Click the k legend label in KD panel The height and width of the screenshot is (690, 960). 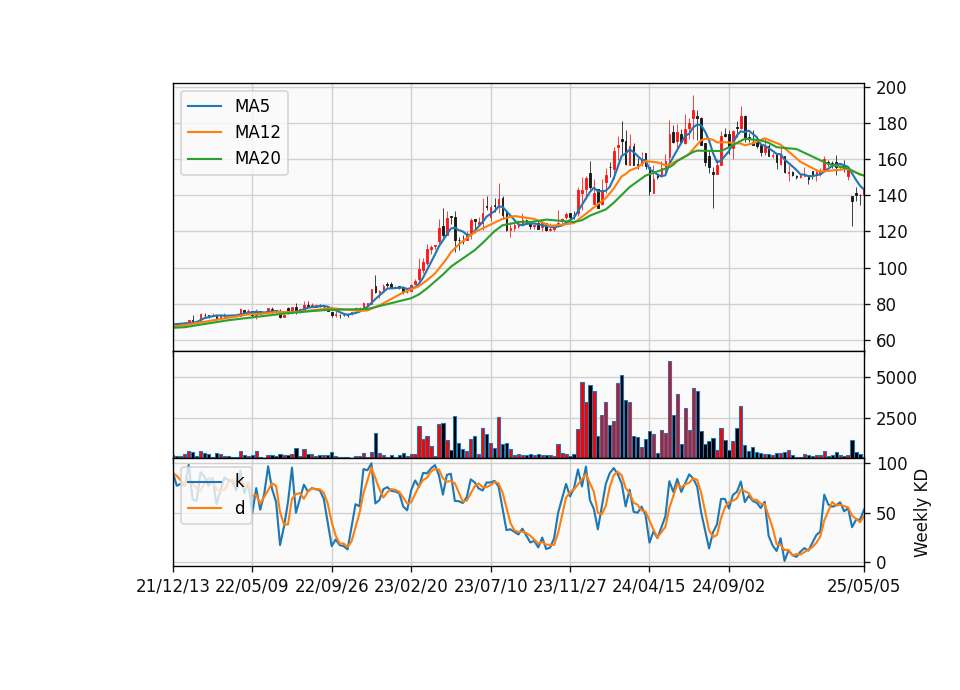pyautogui.click(x=239, y=481)
